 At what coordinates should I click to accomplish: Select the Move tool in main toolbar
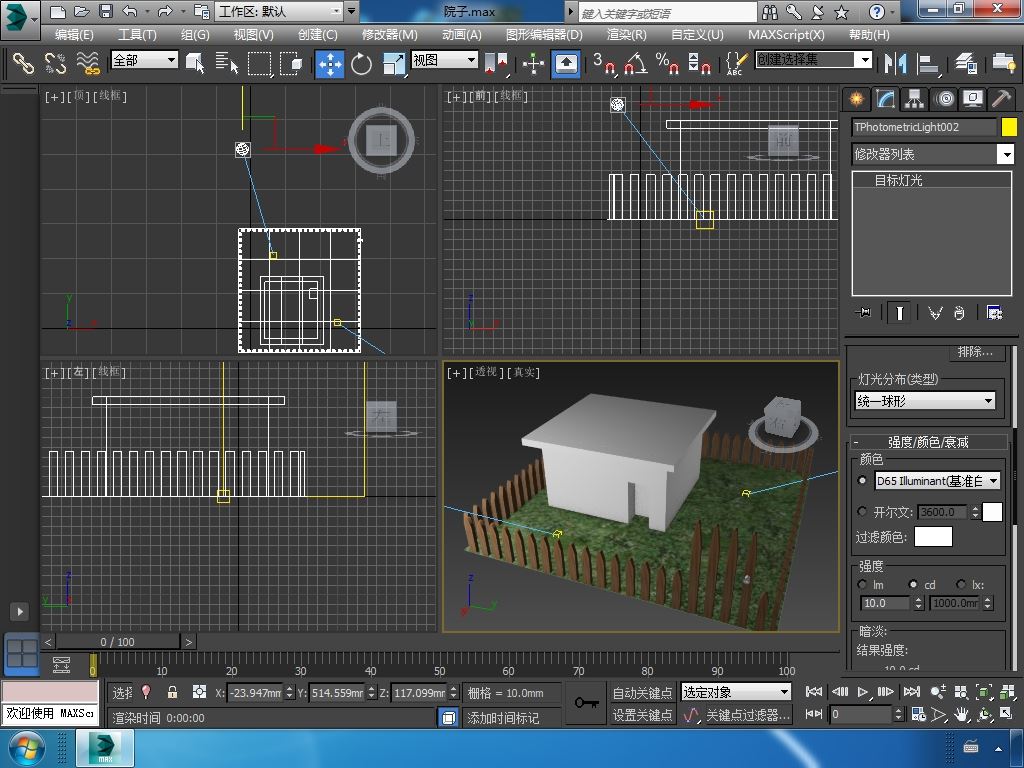point(329,64)
